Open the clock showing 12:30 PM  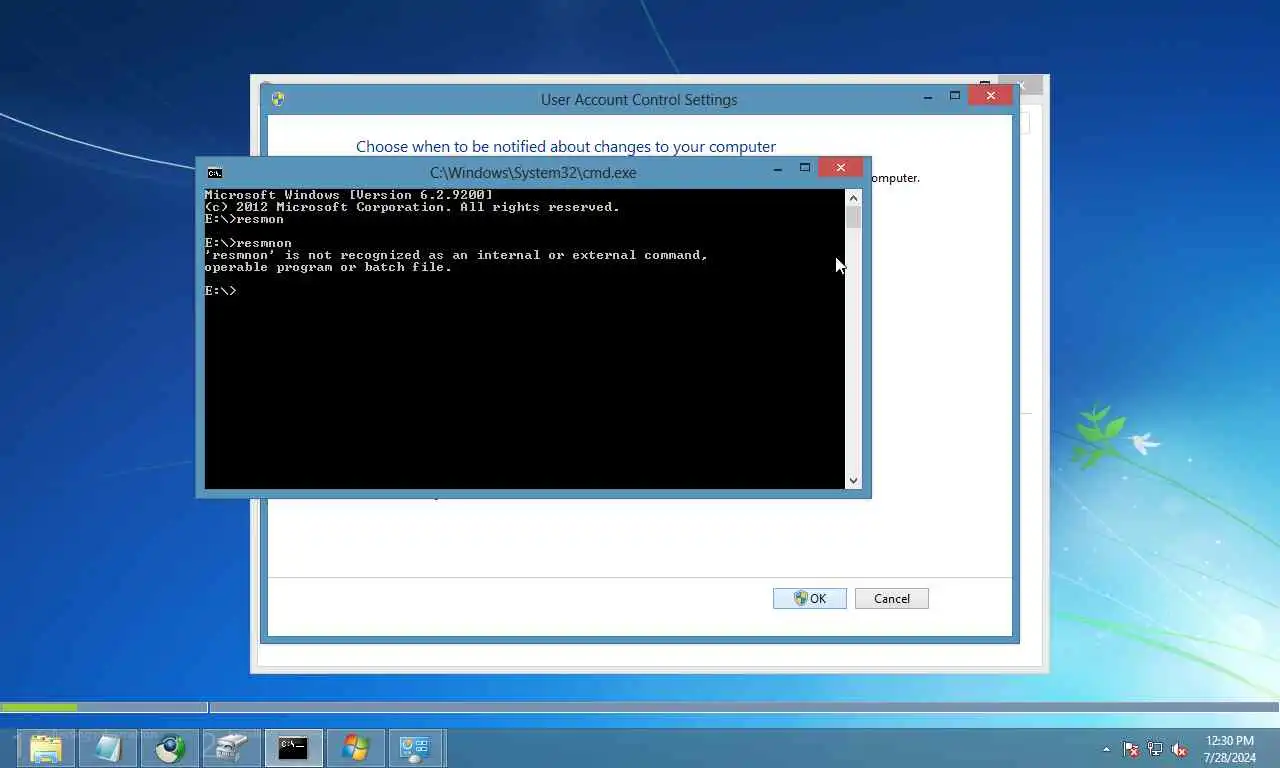[x=1230, y=741]
